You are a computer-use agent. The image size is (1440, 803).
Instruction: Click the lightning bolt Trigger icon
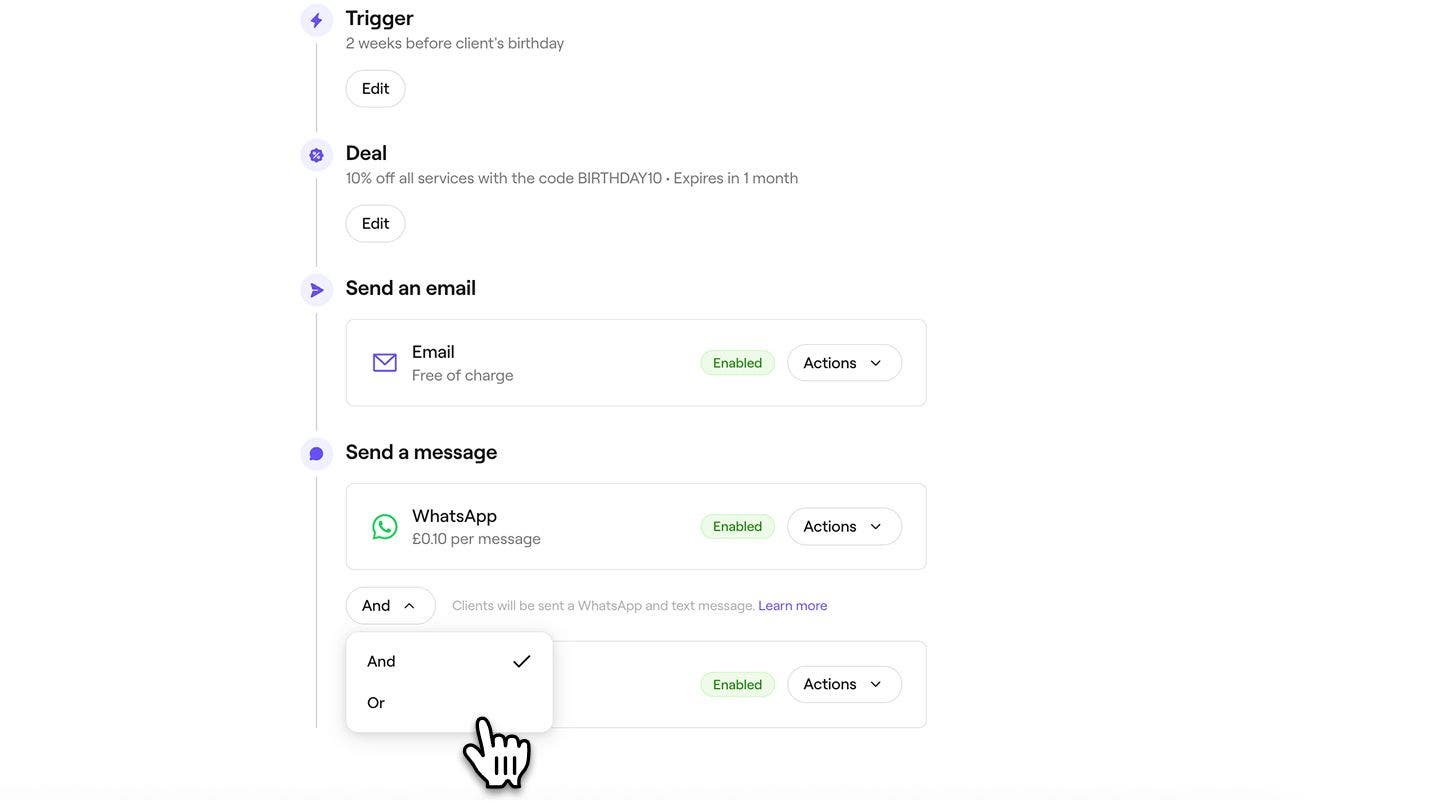316,20
